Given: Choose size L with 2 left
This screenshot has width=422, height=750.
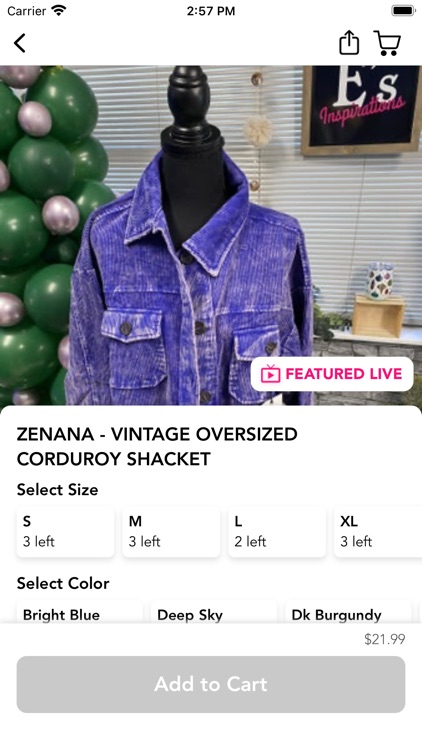Looking at the screenshot, I should point(277,531).
